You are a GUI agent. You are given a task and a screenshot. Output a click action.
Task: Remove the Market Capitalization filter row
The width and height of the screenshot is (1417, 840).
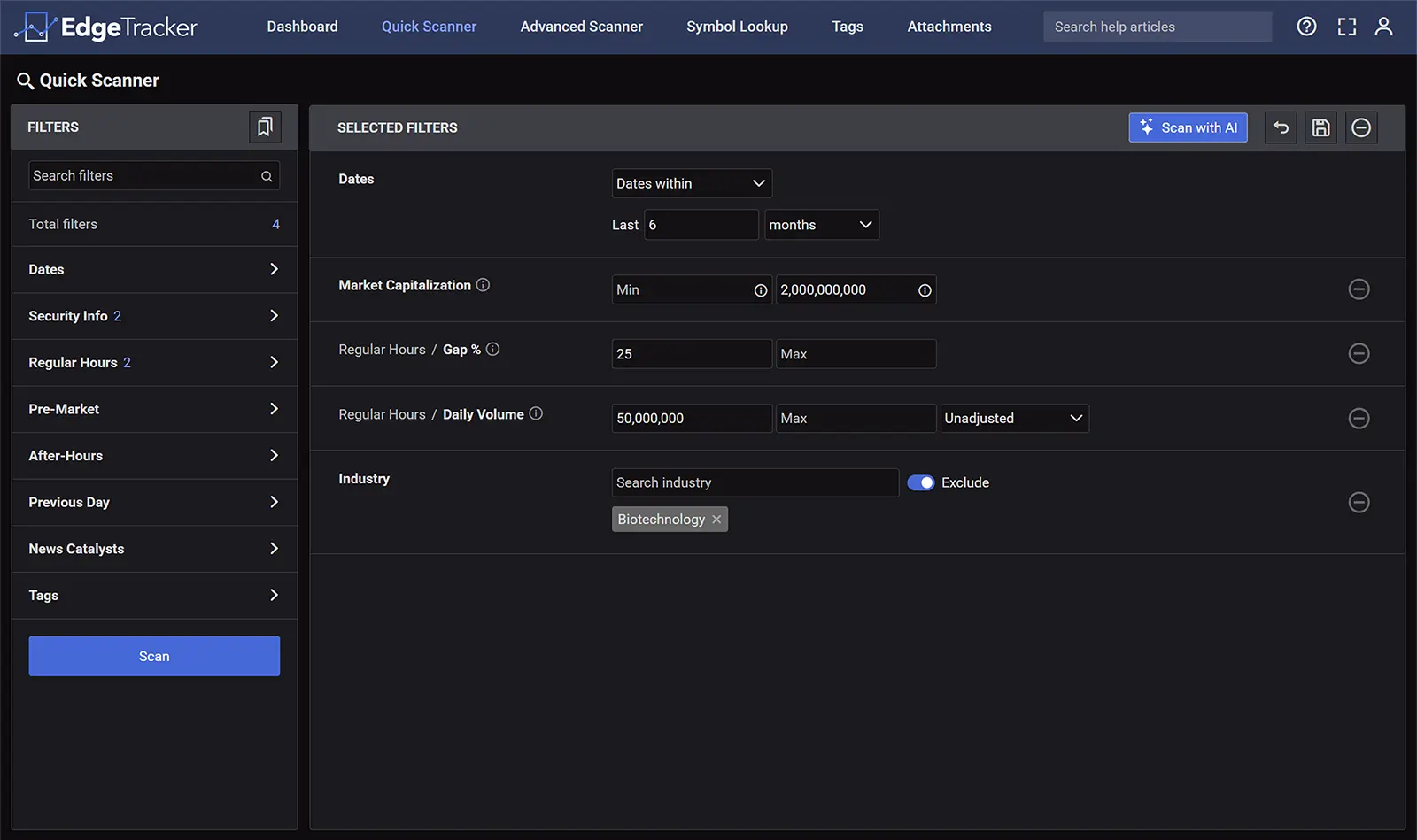(x=1359, y=289)
